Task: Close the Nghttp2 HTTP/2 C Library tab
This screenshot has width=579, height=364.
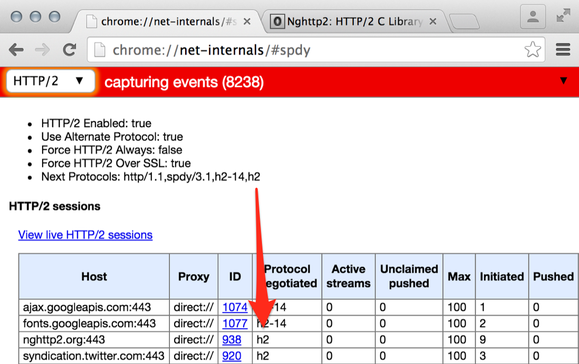Action: 433,22
